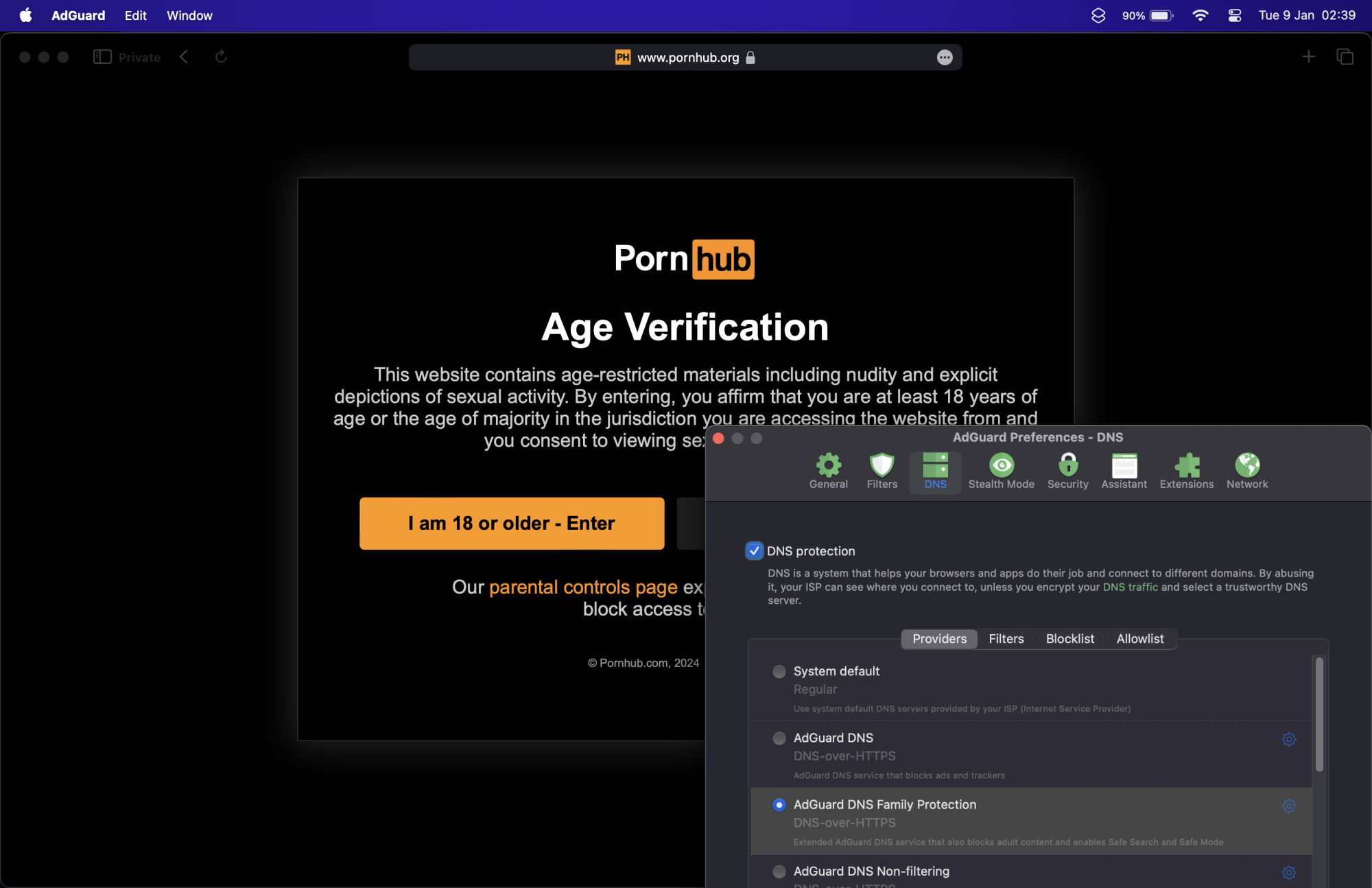Open Filters settings from the AdGuard toolbar
The height and width of the screenshot is (888, 1372).
[x=882, y=471]
